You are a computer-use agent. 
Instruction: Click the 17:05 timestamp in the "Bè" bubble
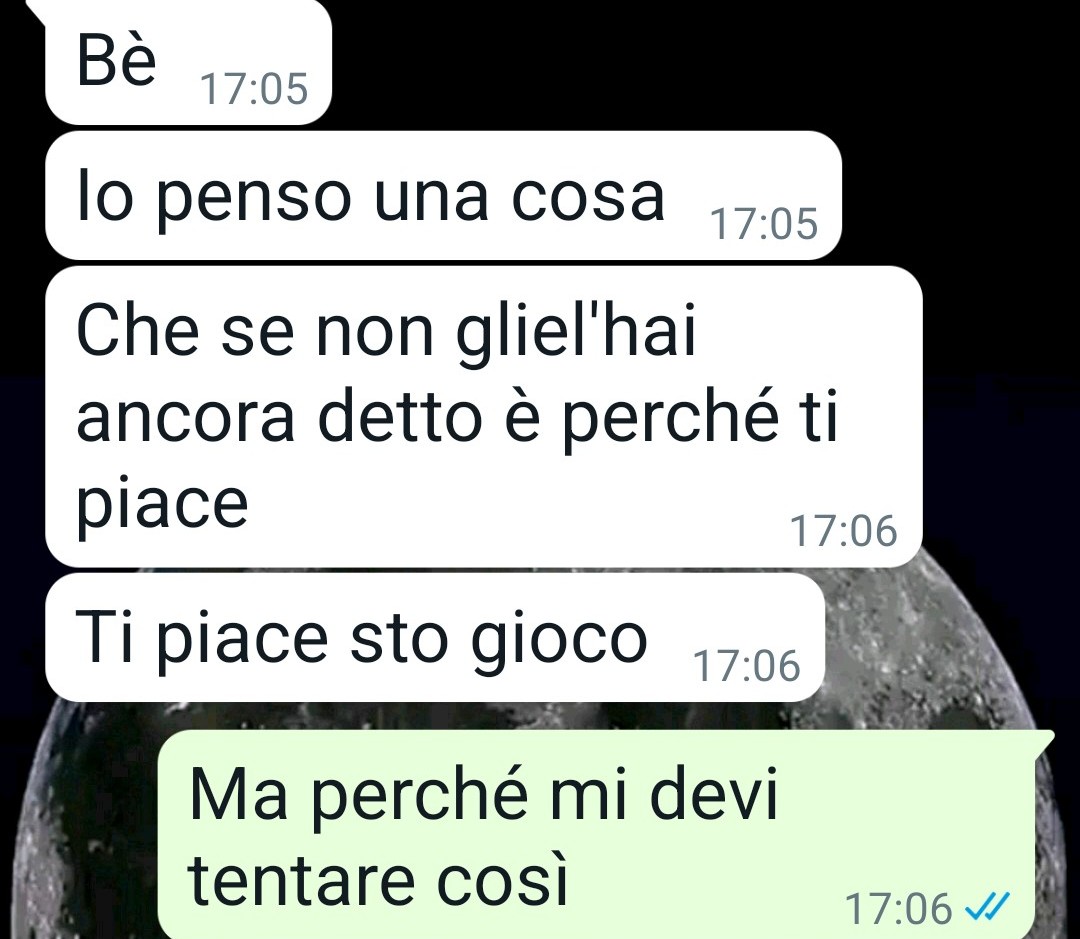[x=253, y=90]
